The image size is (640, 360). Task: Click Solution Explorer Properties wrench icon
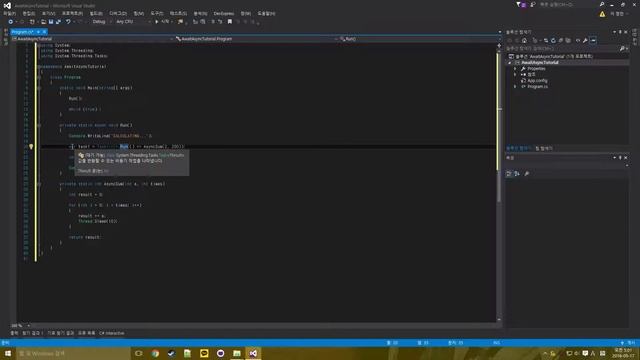tap(585, 40)
